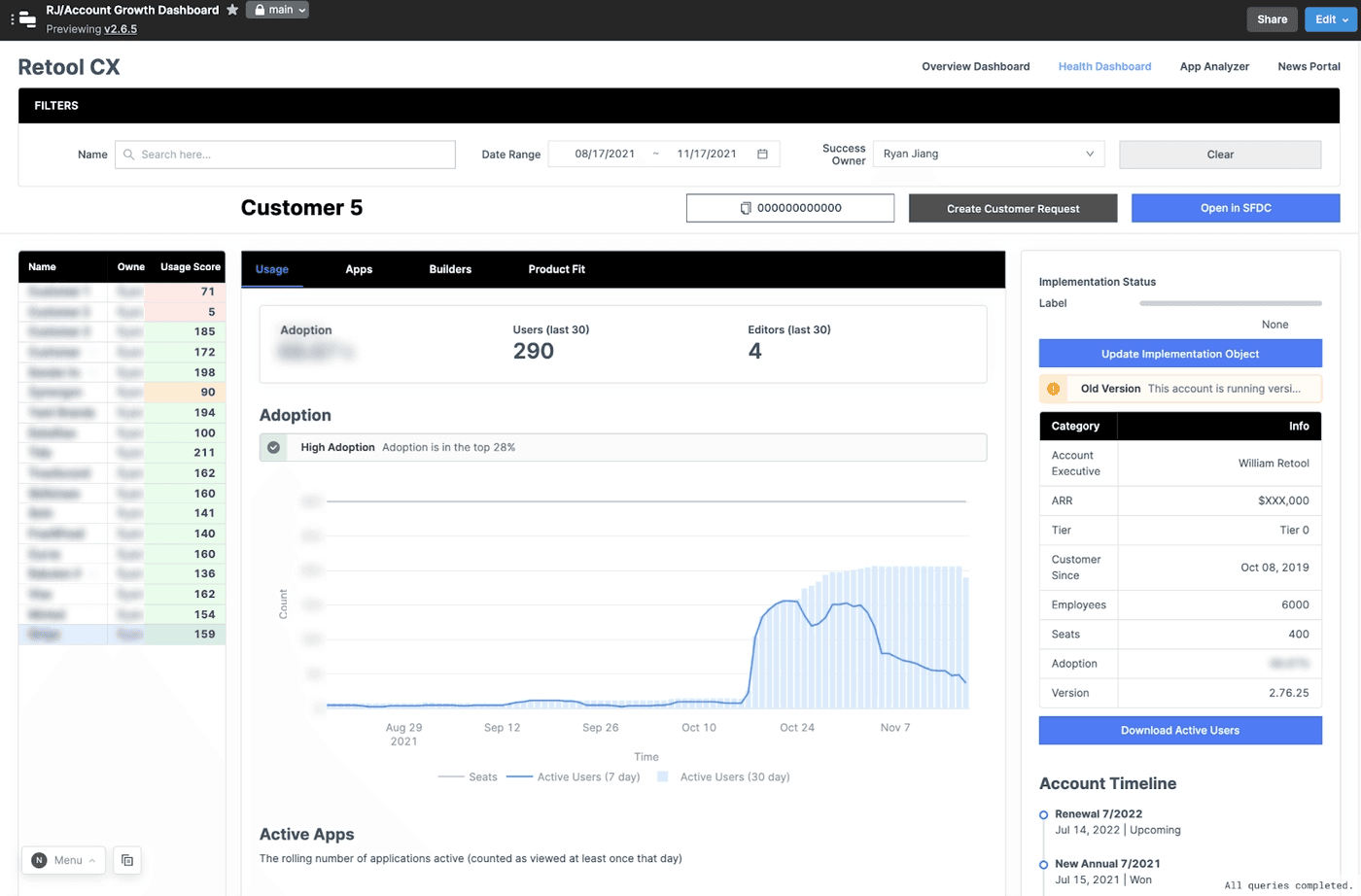Viewport: 1361px width, 896px height.
Task: Click the Open in SFDC button
Action: (x=1236, y=208)
